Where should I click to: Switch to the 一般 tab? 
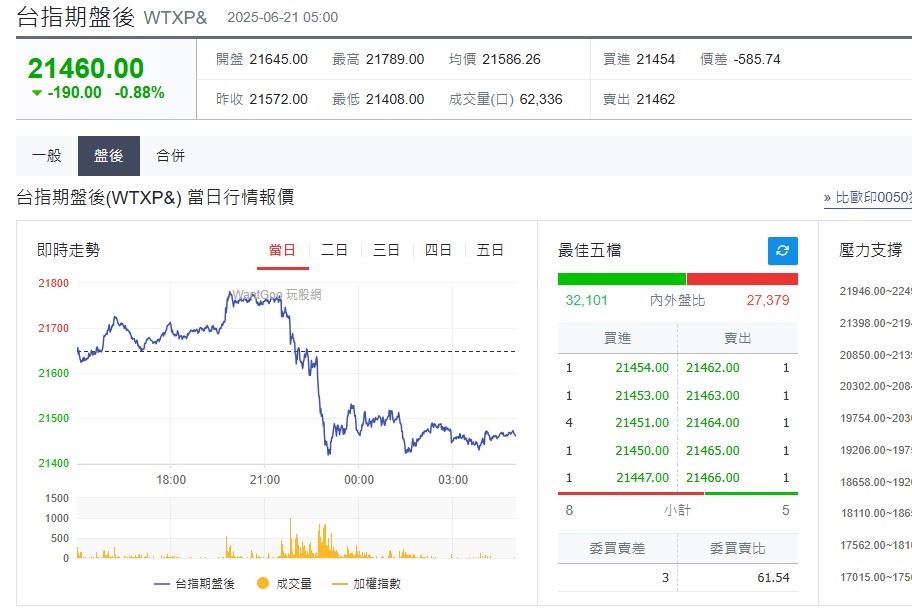(x=45, y=156)
